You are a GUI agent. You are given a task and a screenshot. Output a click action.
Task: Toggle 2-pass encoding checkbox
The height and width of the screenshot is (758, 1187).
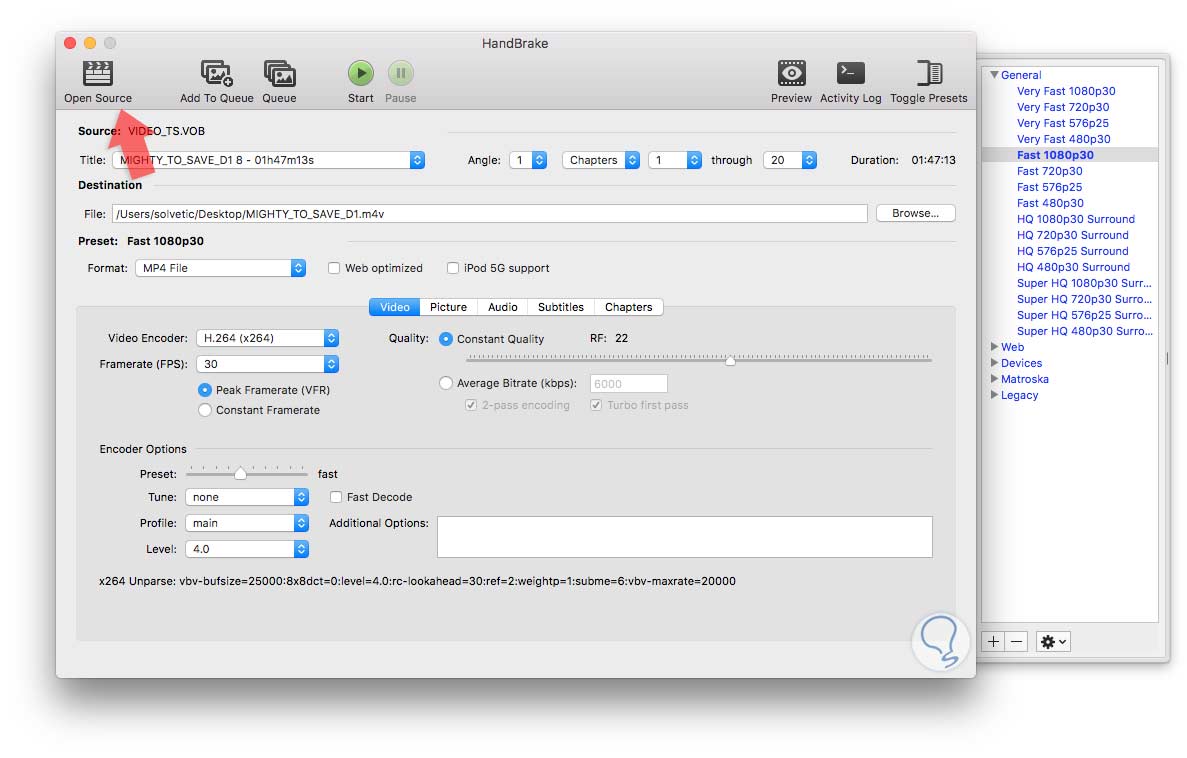(x=471, y=405)
